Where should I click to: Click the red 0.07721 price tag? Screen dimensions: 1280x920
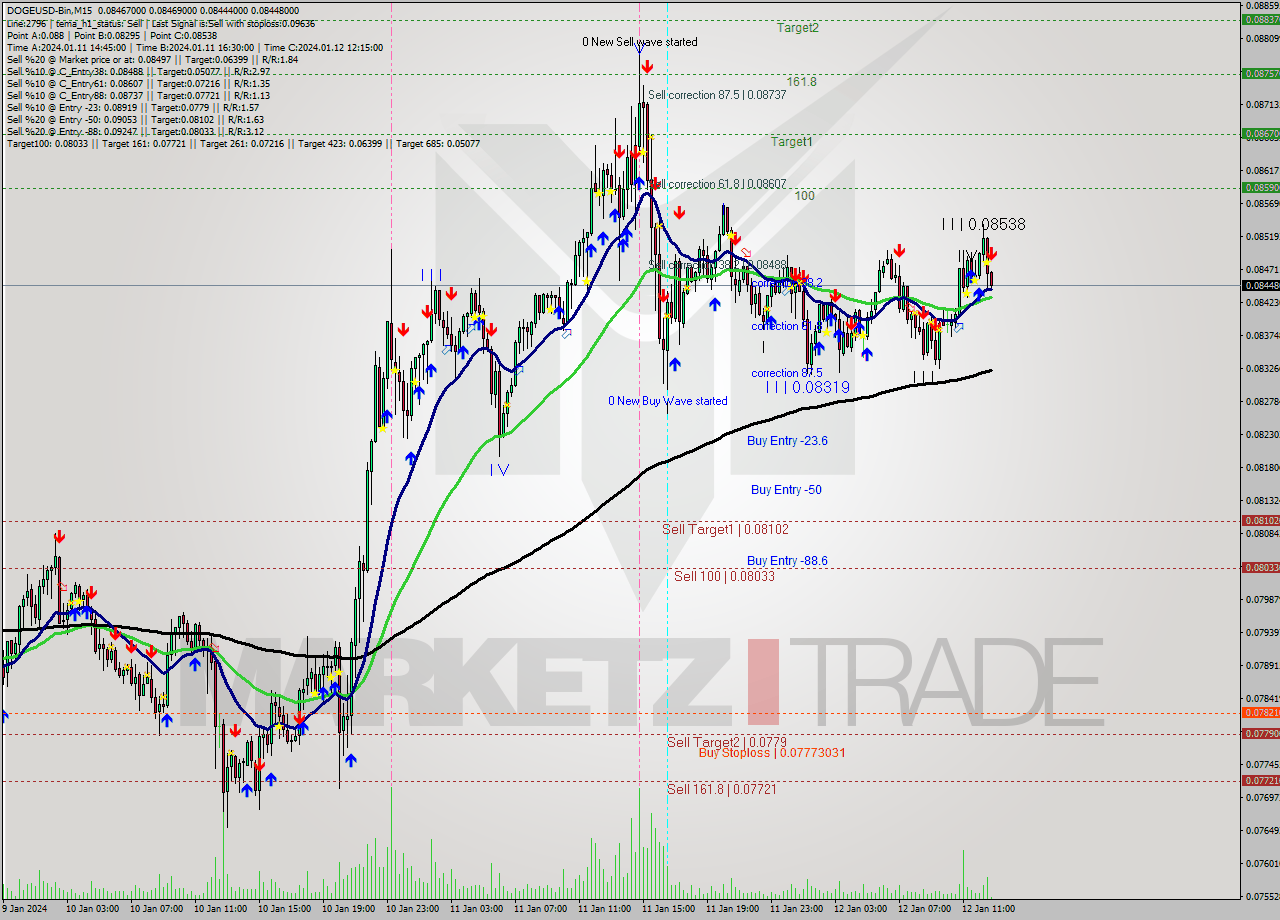click(1260, 780)
